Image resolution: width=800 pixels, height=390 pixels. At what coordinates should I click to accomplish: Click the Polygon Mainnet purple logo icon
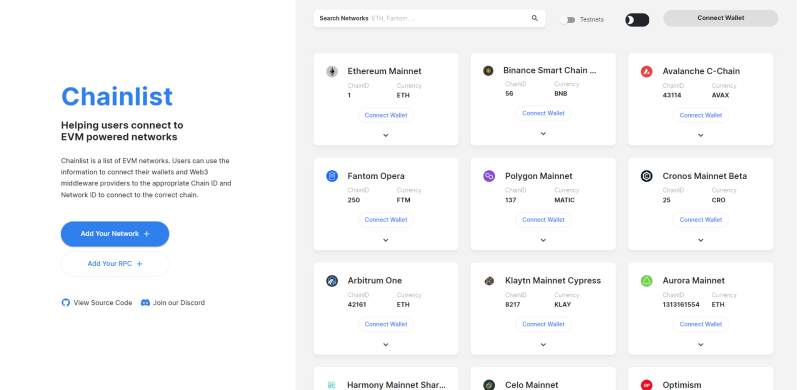[489, 176]
